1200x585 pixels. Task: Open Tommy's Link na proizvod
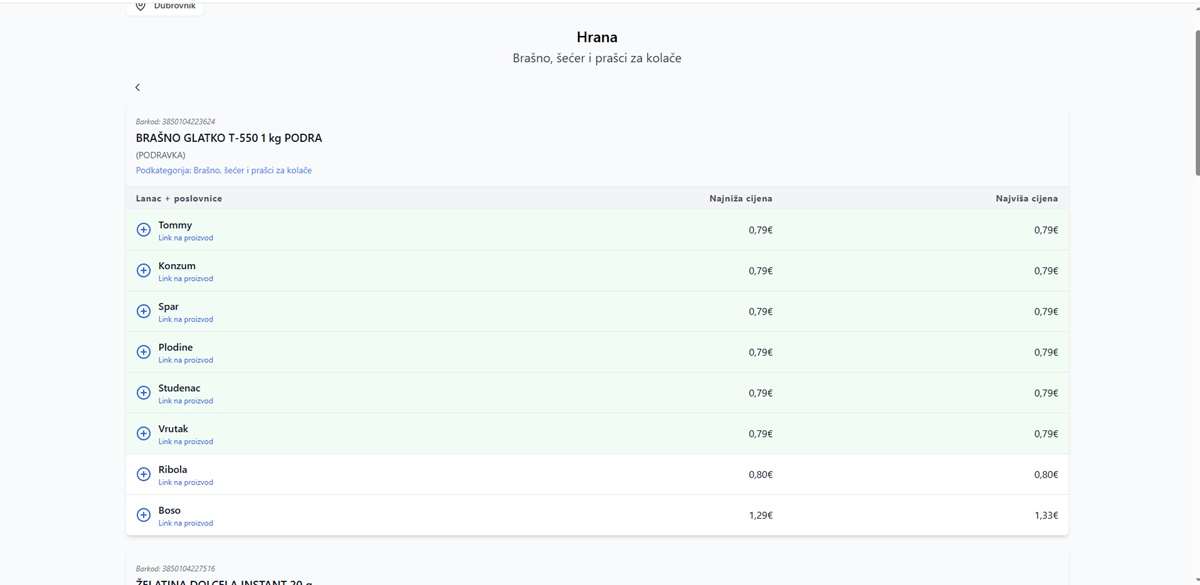coord(185,238)
